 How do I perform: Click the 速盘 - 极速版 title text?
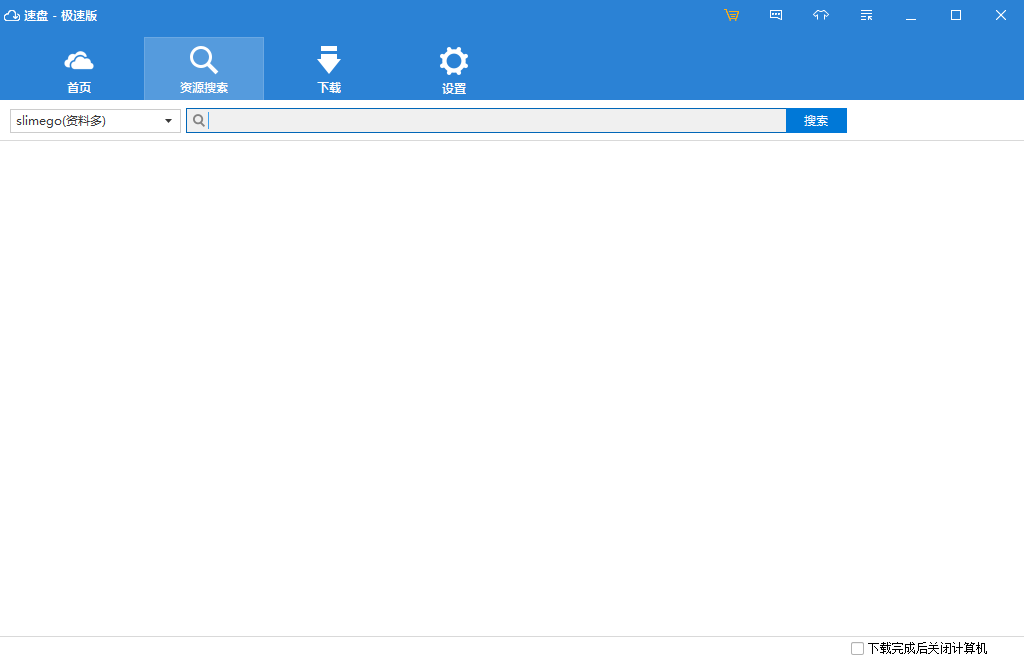pos(61,15)
